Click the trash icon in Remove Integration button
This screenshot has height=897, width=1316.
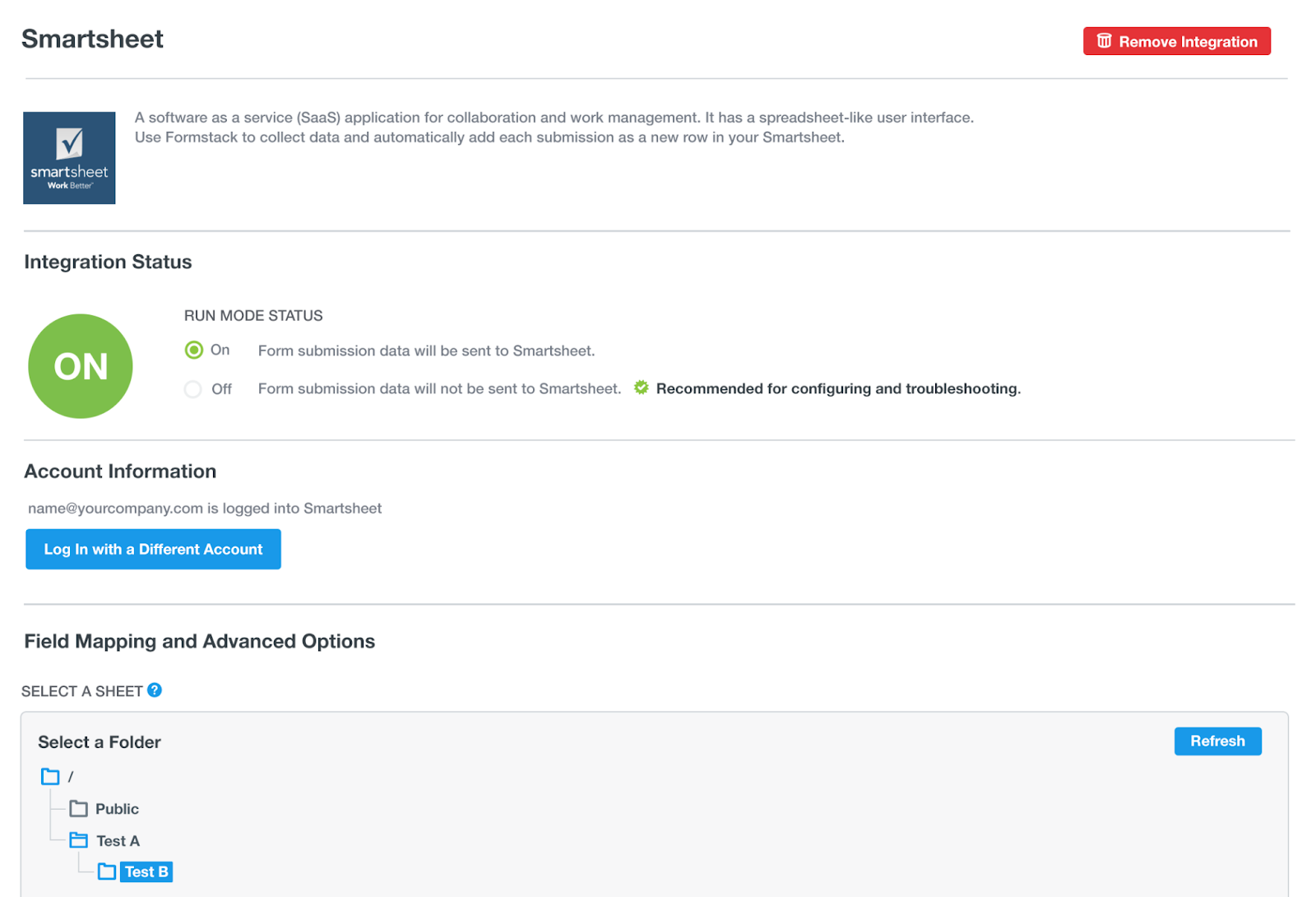click(1104, 40)
